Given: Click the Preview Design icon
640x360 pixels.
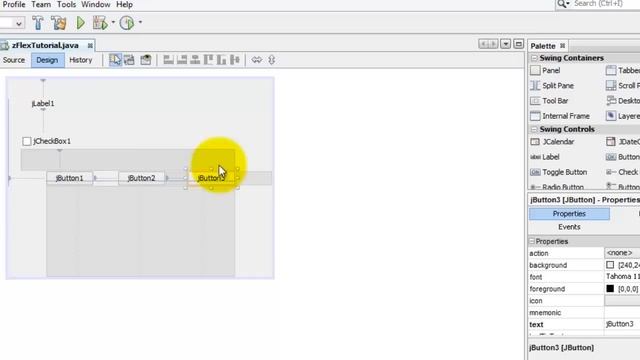Looking at the screenshot, I should point(146,60).
